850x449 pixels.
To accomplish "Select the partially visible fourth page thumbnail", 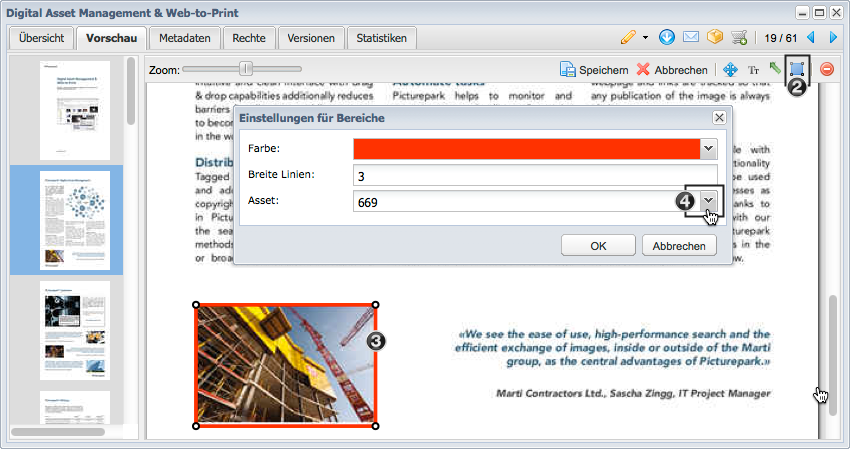I will coord(75,407).
